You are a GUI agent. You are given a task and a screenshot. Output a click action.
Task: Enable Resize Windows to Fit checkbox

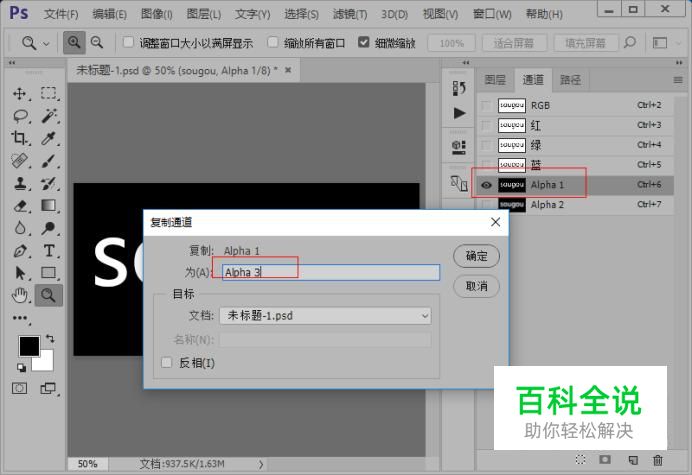click(128, 42)
